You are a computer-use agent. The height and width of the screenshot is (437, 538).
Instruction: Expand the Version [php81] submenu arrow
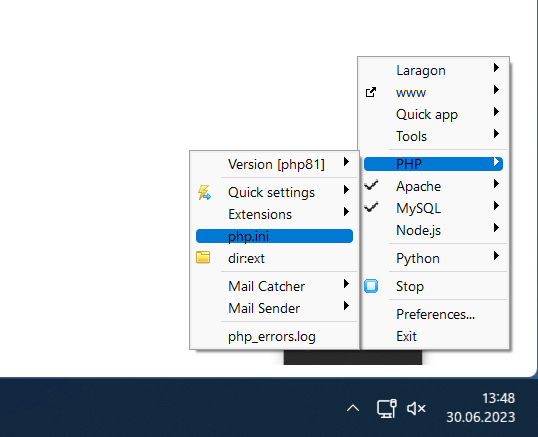346,162
